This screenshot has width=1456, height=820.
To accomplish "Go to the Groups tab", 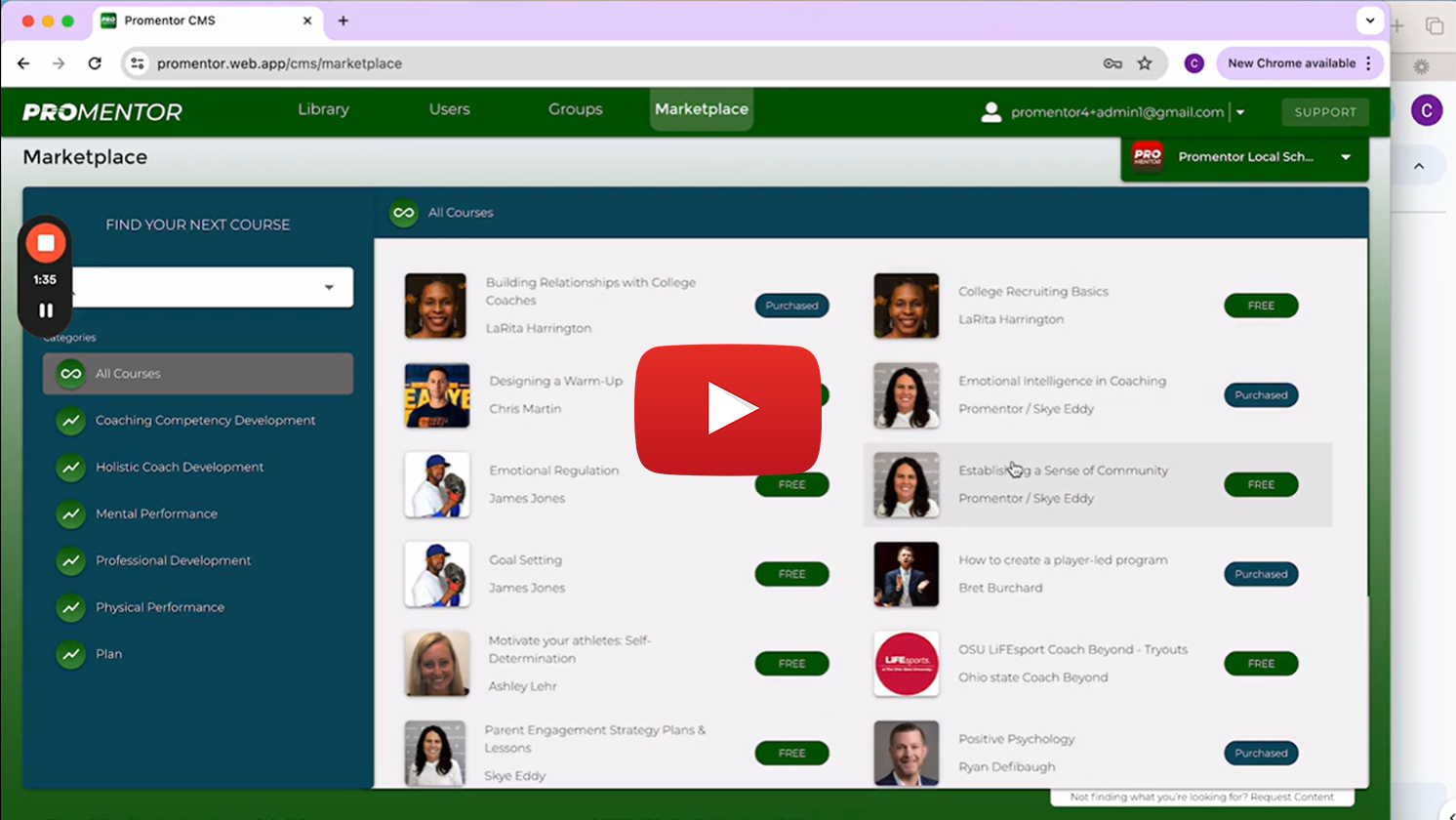I will 575,109.
